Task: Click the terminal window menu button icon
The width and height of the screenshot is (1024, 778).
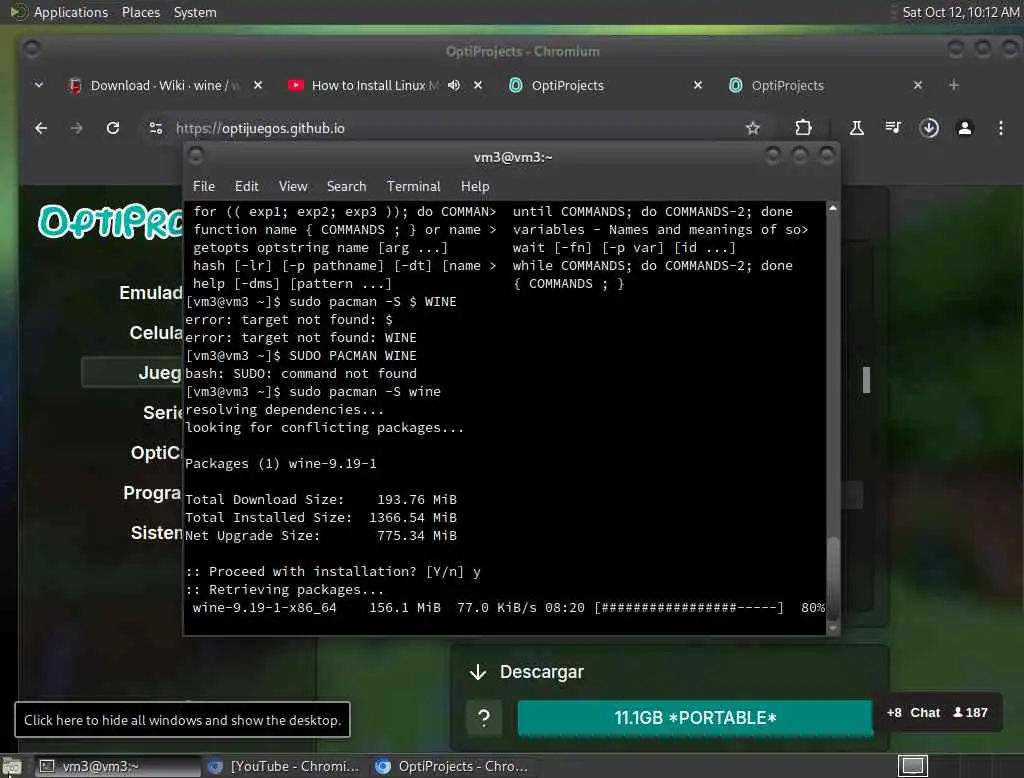Action: [195, 155]
